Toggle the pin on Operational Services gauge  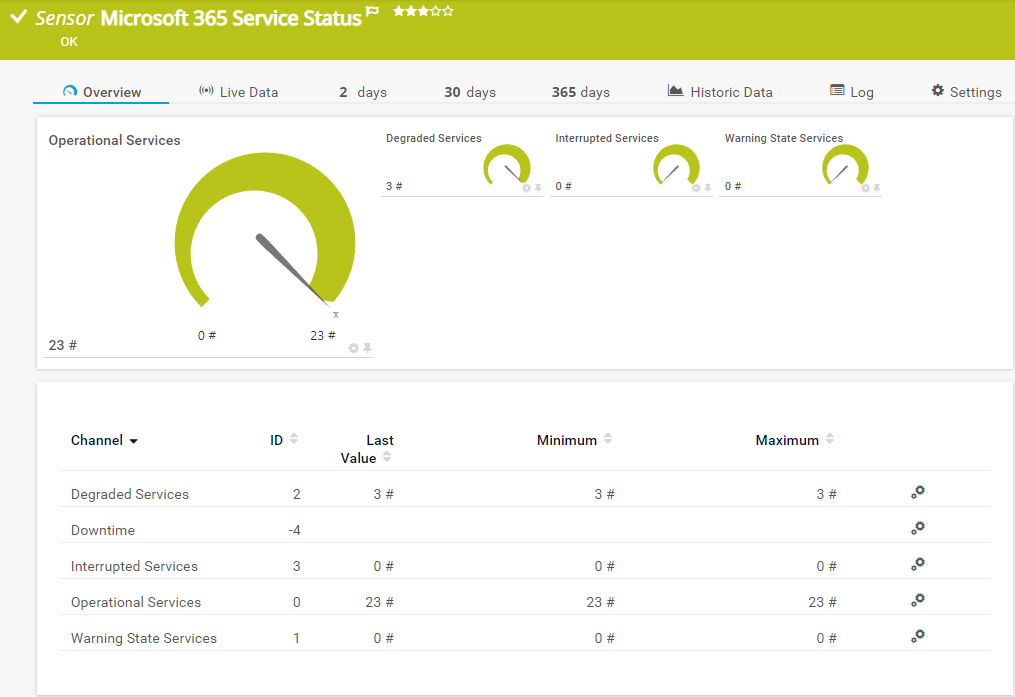pos(367,348)
